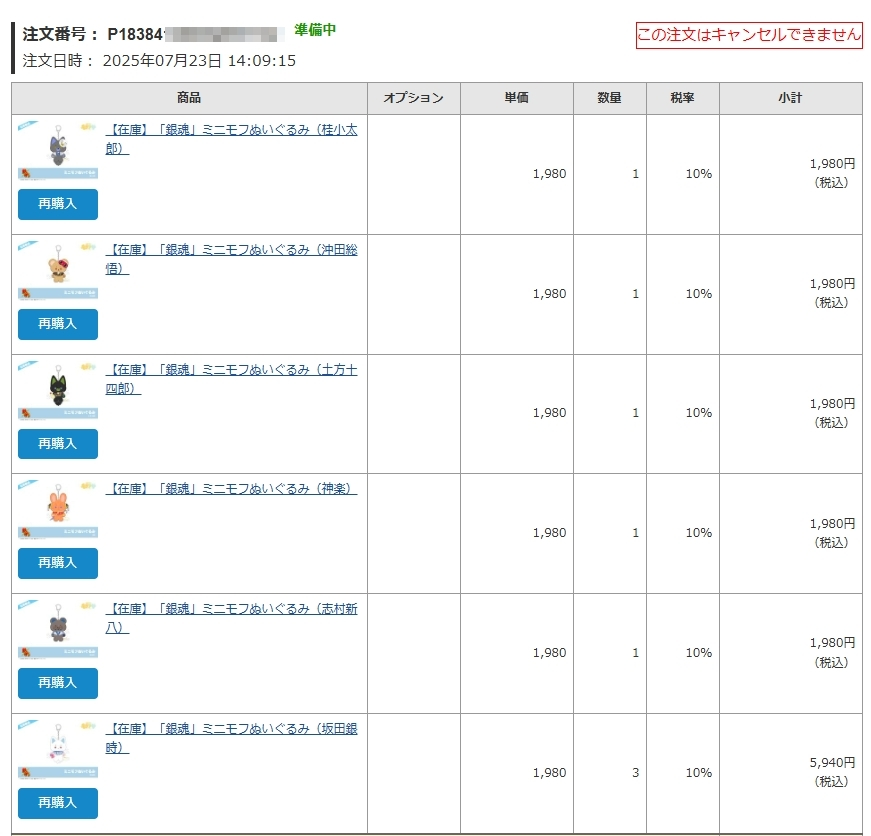Click the オプション column header
This screenshot has height=836, width=871.
click(413, 98)
